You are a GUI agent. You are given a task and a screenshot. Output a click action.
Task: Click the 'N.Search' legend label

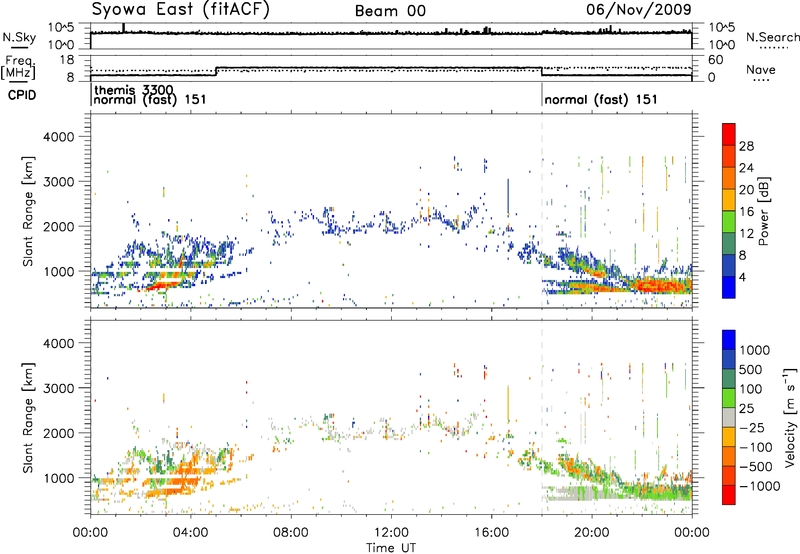[772, 37]
